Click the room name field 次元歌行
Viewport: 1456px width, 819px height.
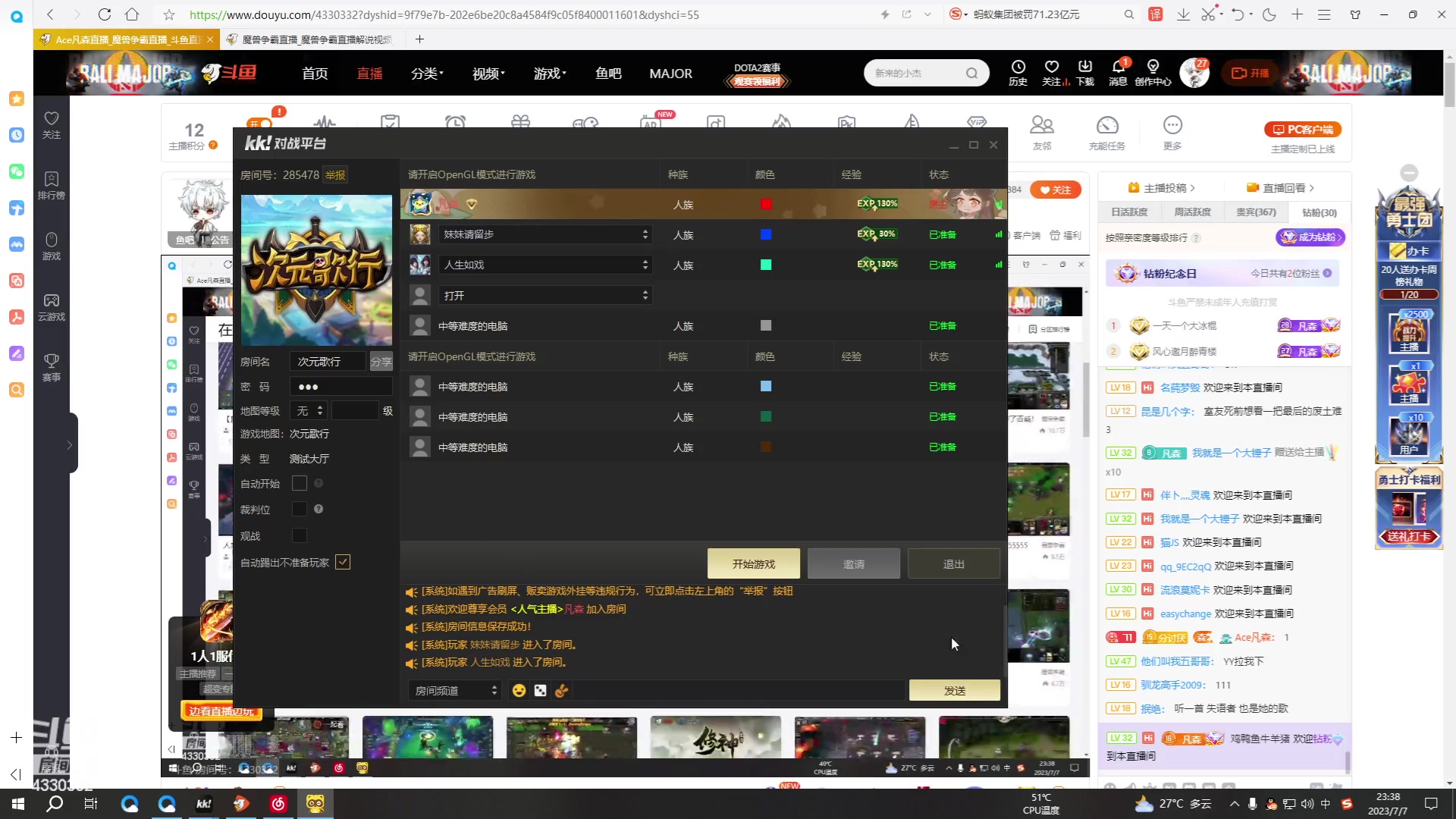coord(328,362)
